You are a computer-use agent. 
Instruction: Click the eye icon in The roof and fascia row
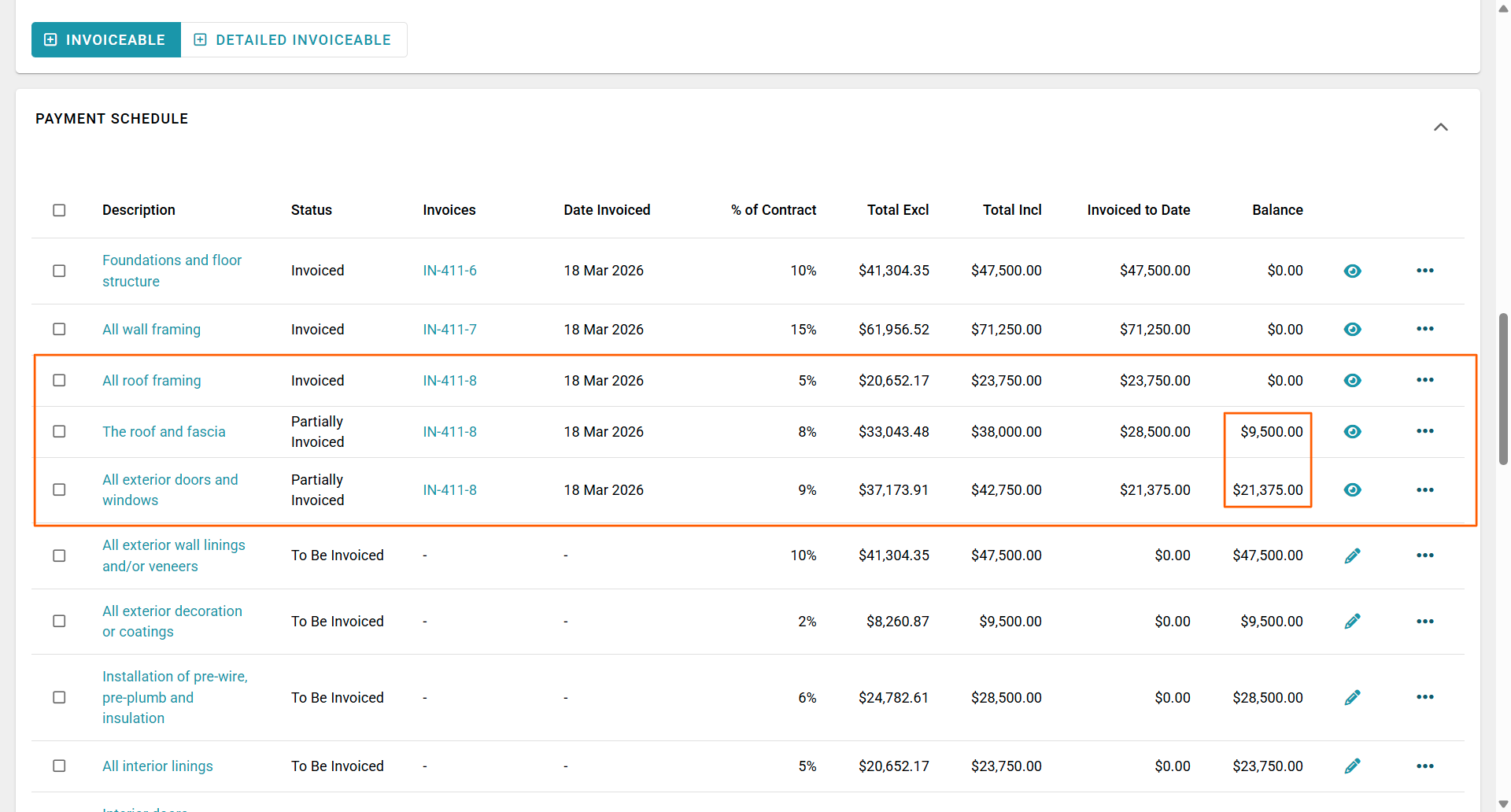1352,431
